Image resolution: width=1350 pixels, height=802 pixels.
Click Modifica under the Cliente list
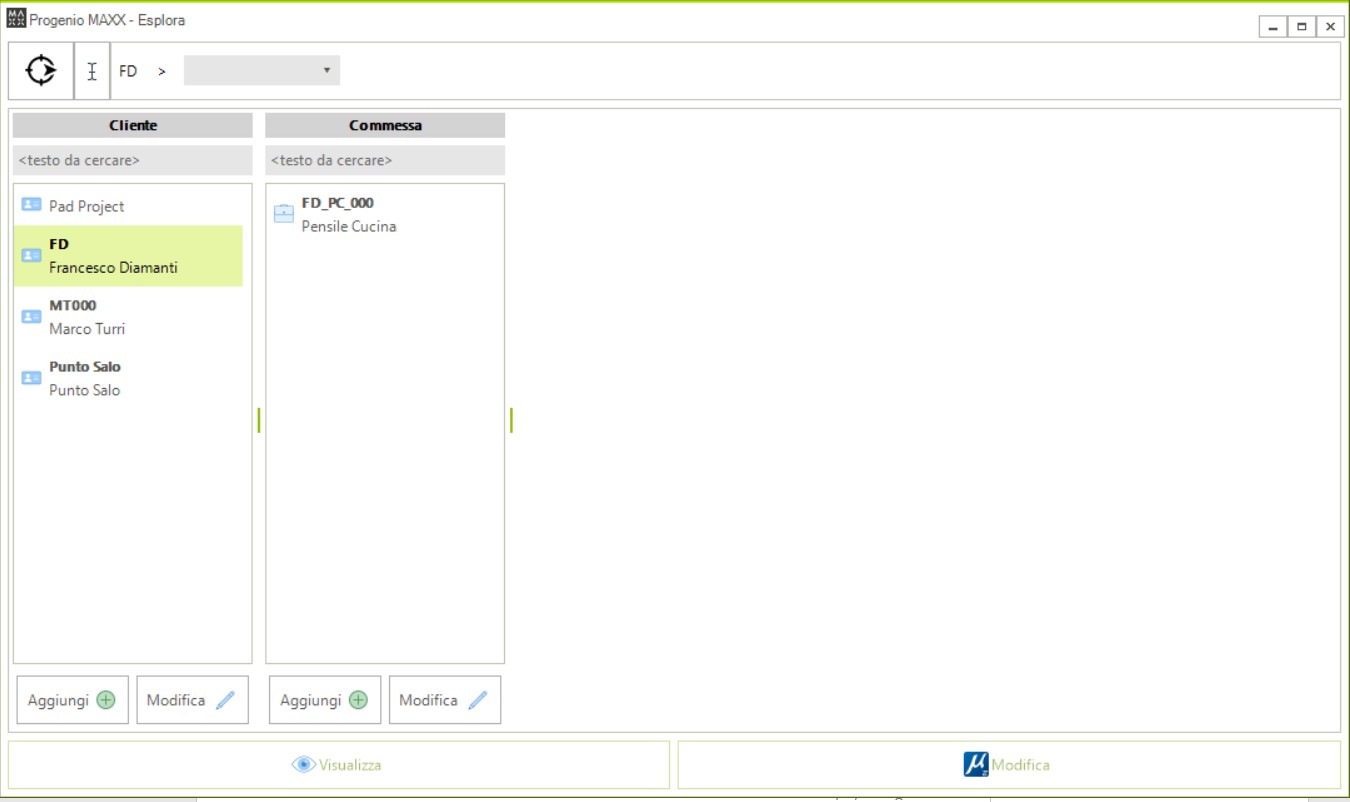coord(192,700)
